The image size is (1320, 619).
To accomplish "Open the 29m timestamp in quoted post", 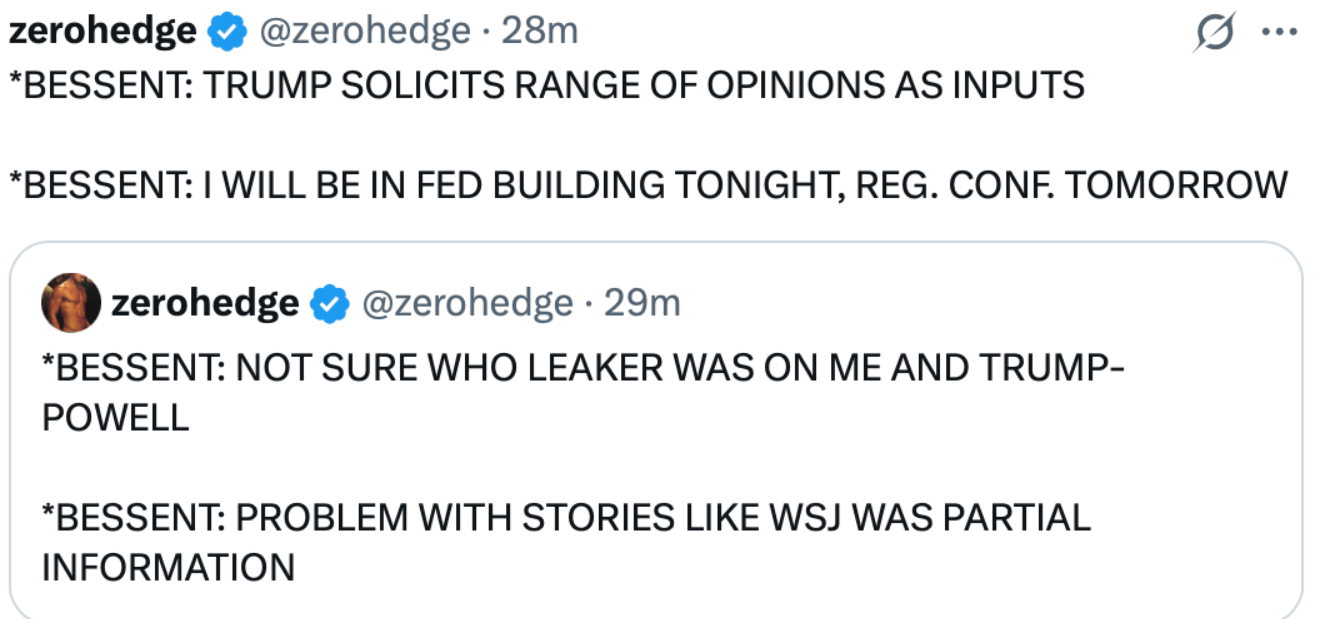I will 642,303.
